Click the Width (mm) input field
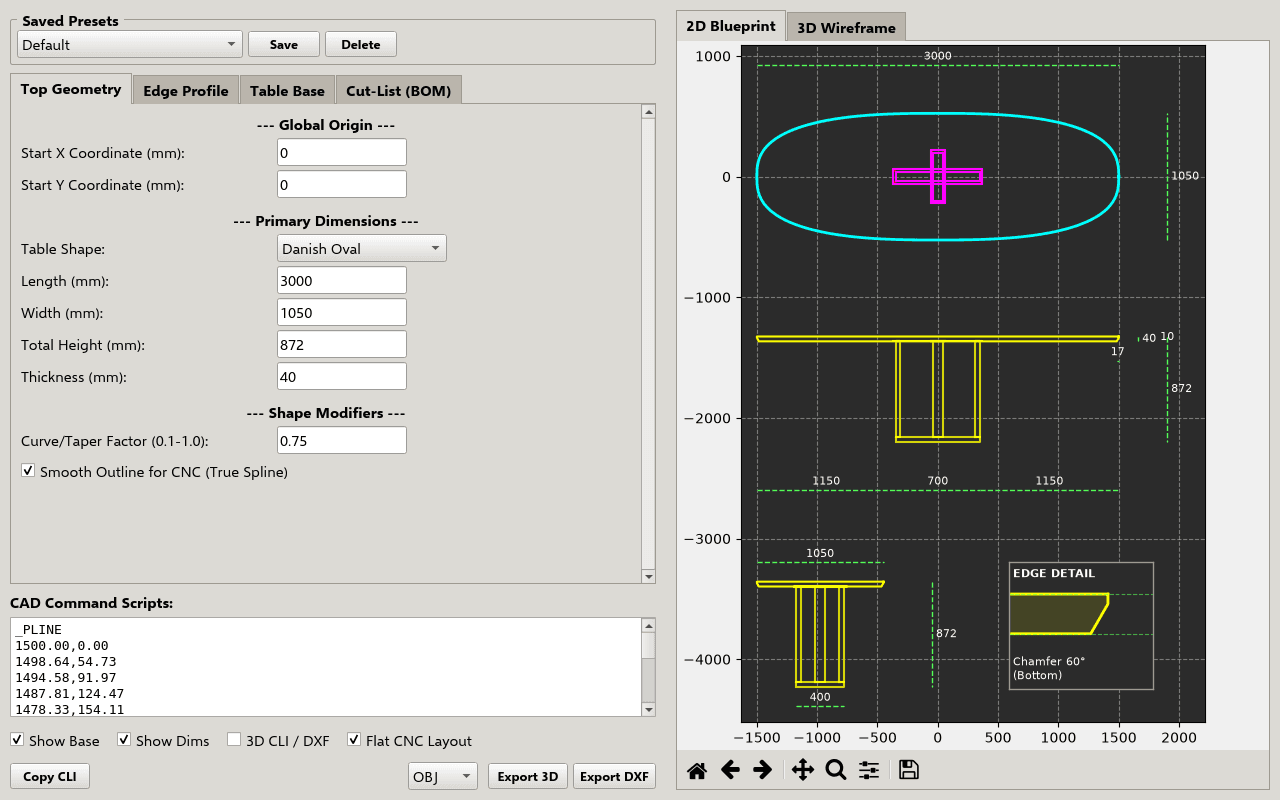 [342, 312]
